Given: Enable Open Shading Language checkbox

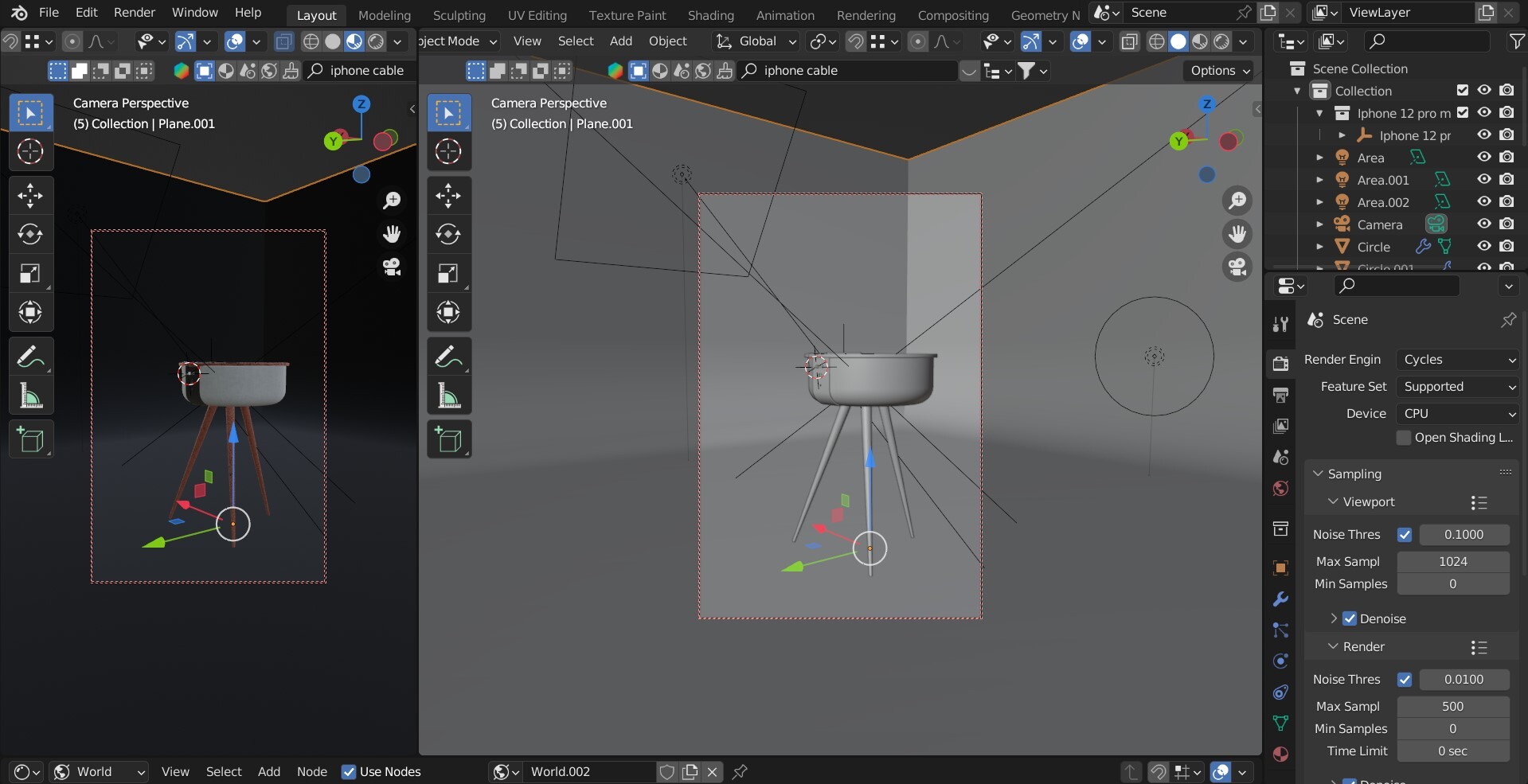Looking at the screenshot, I should [x=1404, y=438].
